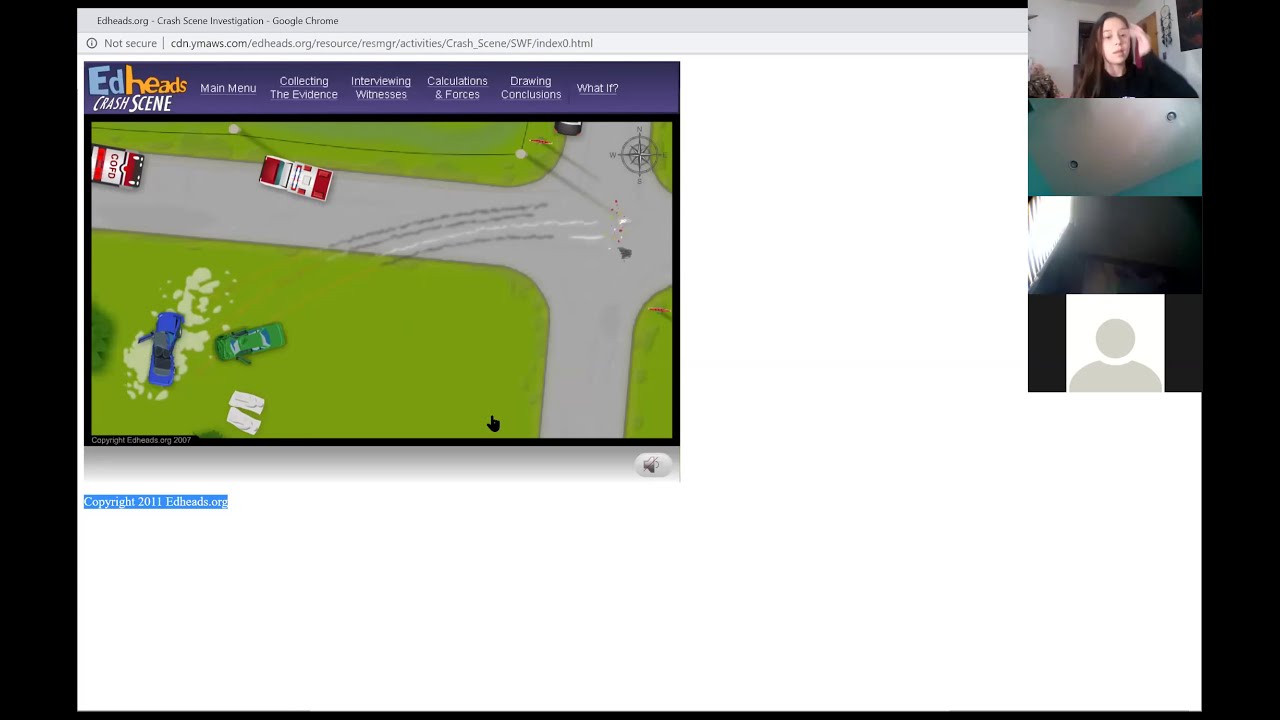Image resolution: width=1280 pixels, height=720 pixels.
Task: Click Copyright 2011 Edheads.org text
Action: click(156, 502)
